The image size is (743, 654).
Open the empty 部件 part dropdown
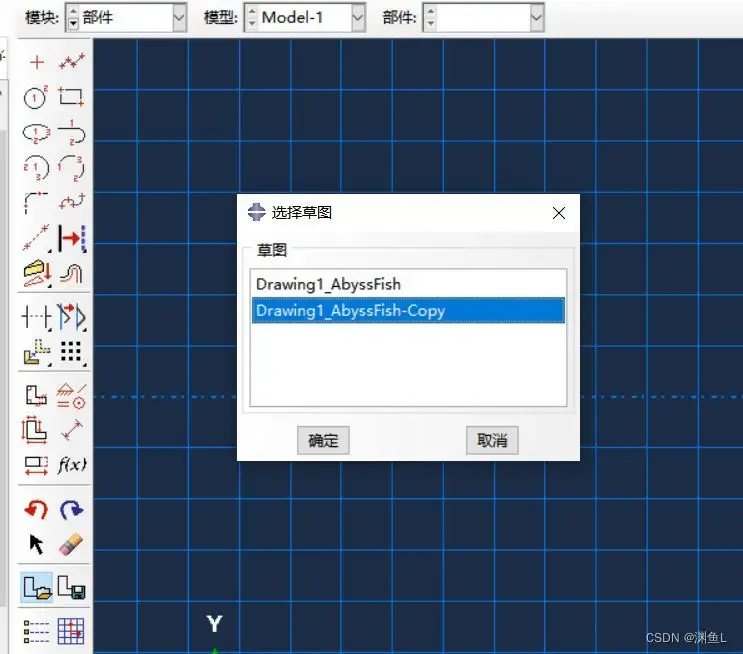pyautogui.click(x=536, y=18)
